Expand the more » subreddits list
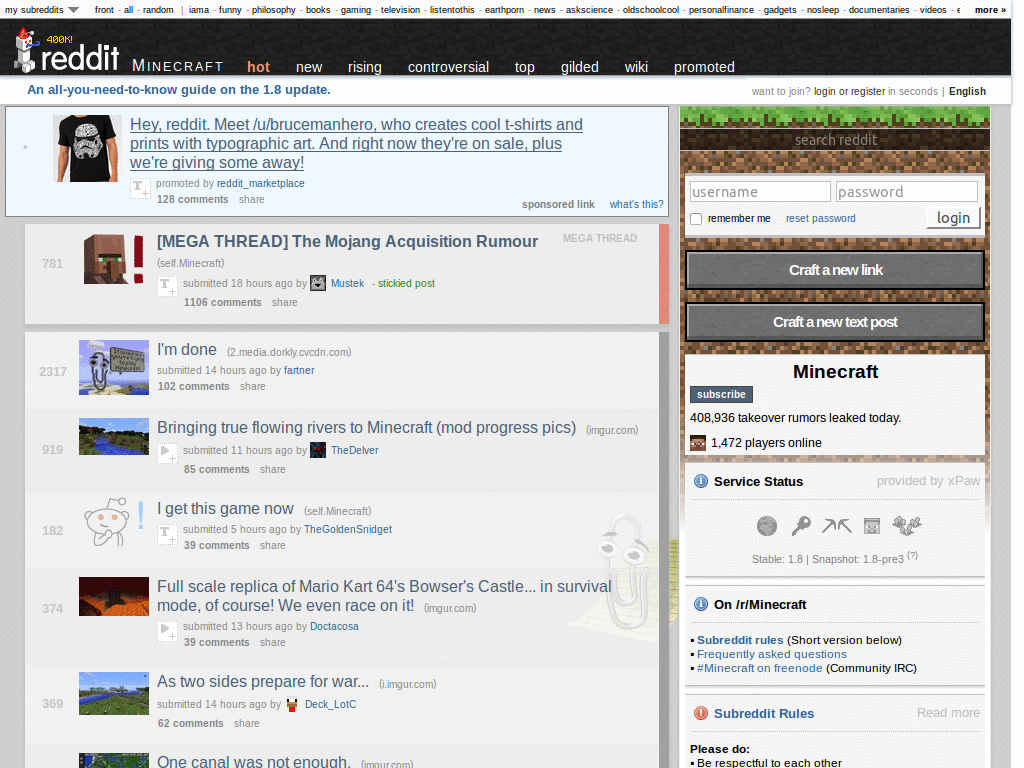The width and height of the screenshot is (1024, 768). 990,10
